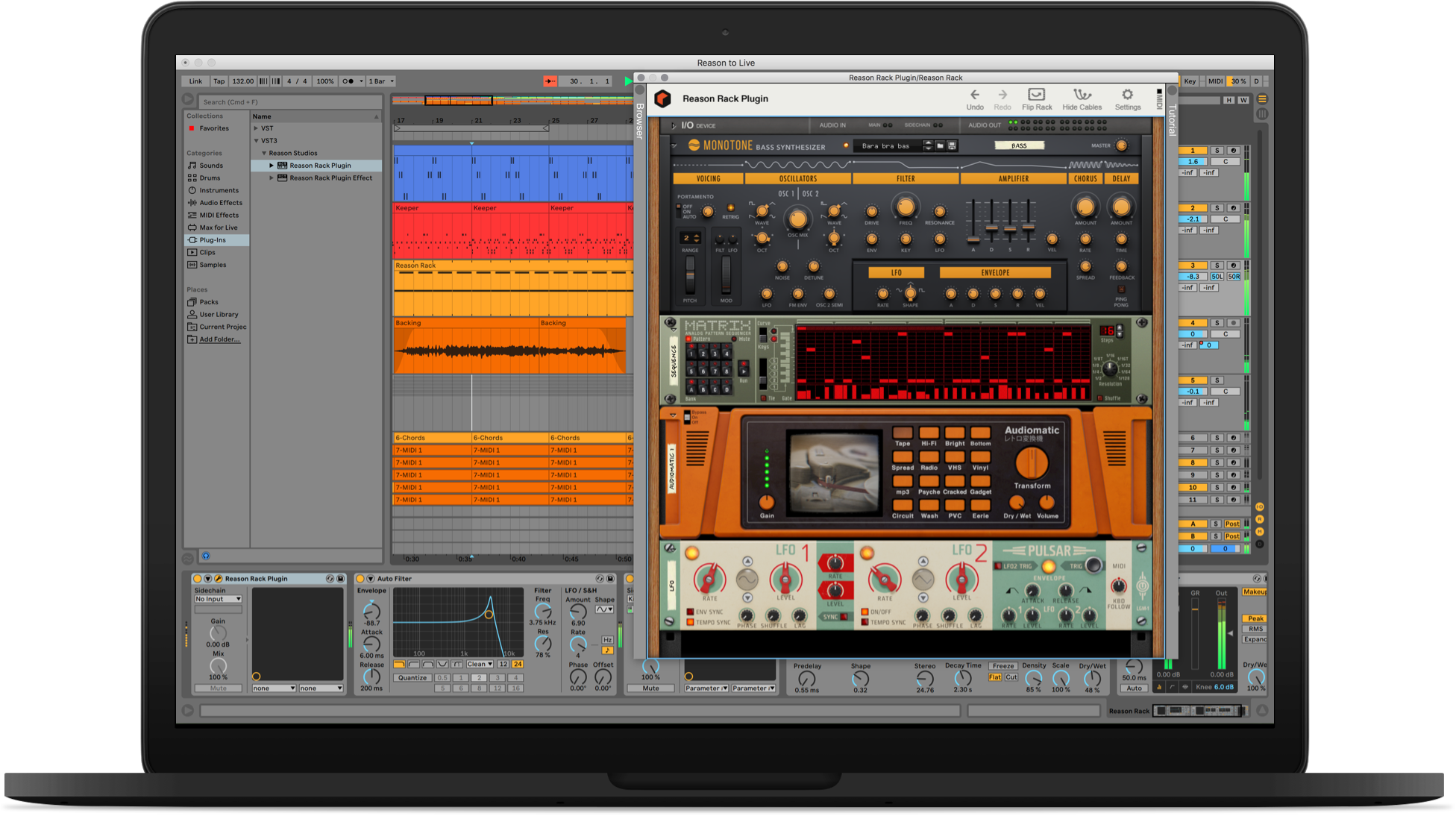The width and height of the screenshot is (1456, 816).
Task: Expand the VST folder in the browser
Action: pyautogui.click(x=257, y=128)
